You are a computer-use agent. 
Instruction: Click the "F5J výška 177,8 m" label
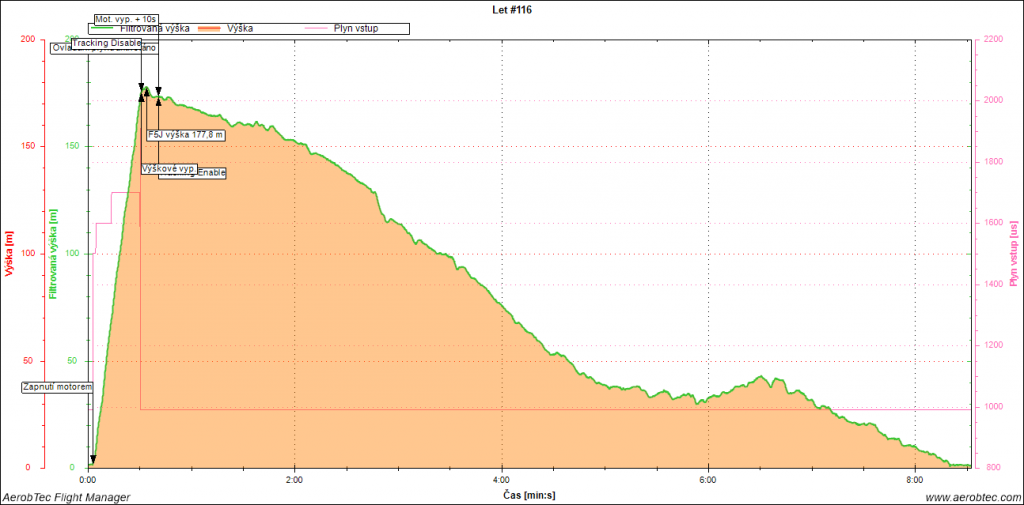pos(186,134)
